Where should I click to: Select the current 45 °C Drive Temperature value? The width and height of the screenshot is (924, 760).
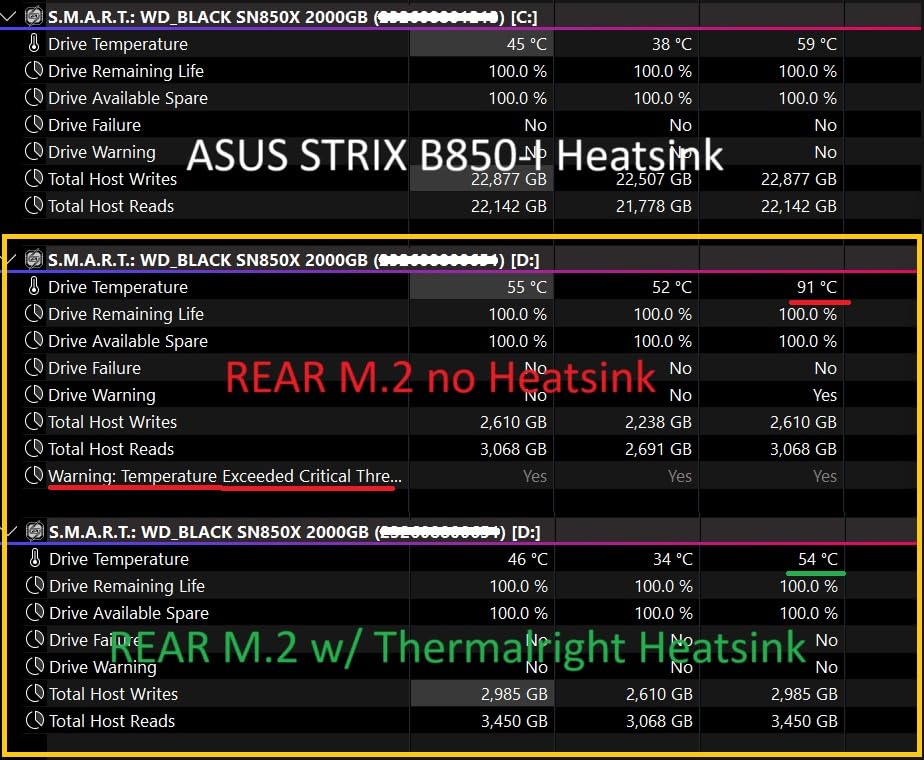pyautogui.click(x=526, y=44)
